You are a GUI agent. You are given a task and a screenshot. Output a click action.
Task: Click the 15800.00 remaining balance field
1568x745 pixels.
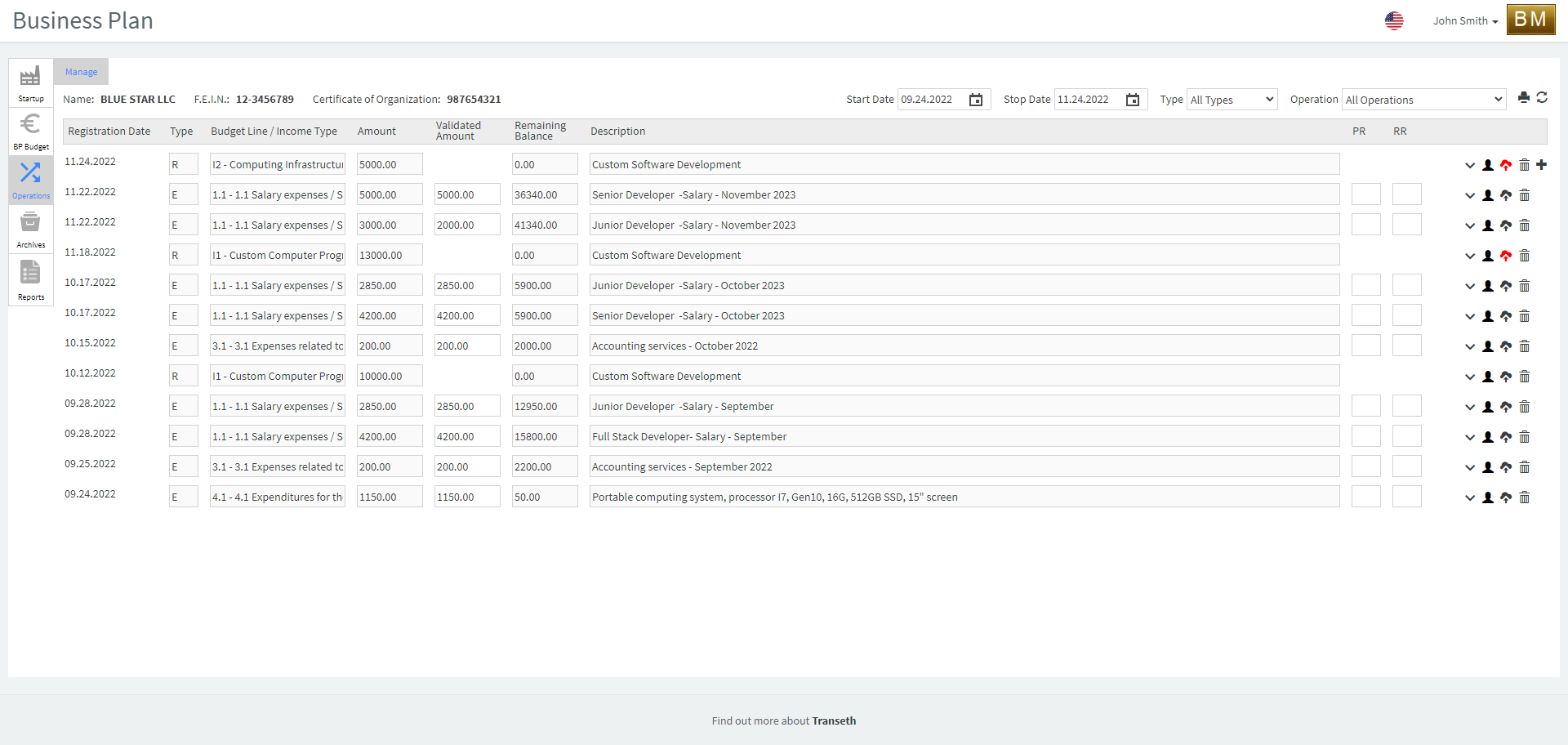(545, 436)
